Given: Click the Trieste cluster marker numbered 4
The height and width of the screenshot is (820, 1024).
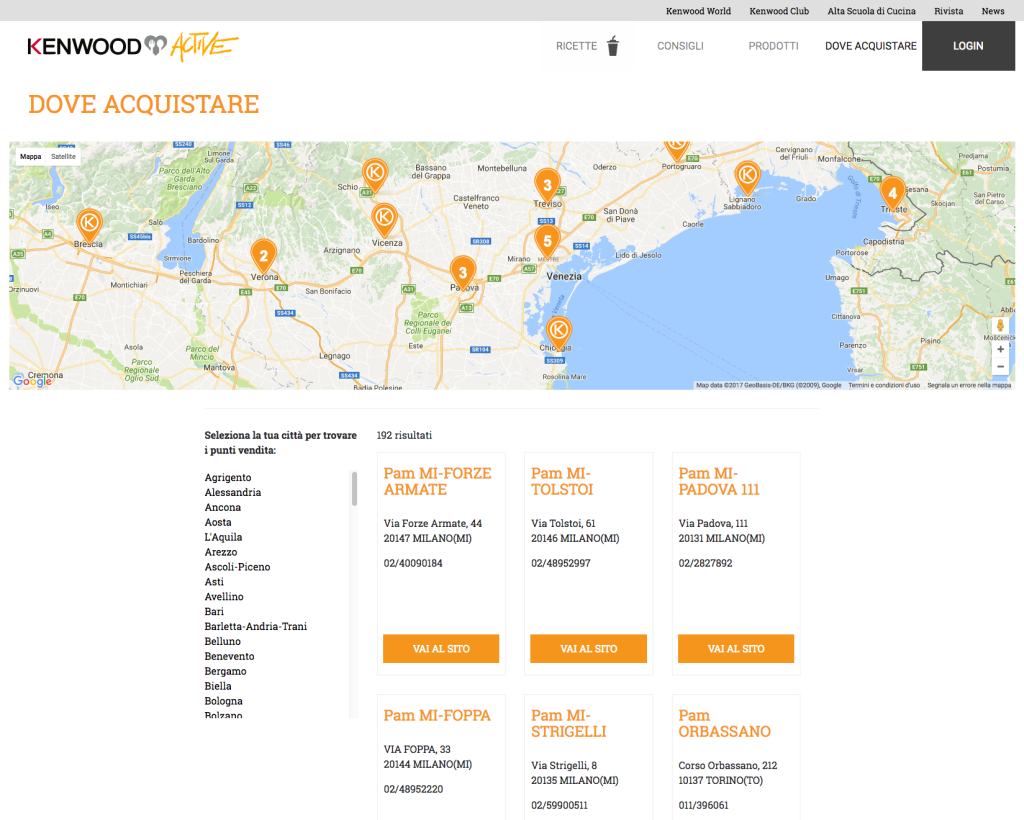Looking at the screenshot, I should click(x=893, y=194).
